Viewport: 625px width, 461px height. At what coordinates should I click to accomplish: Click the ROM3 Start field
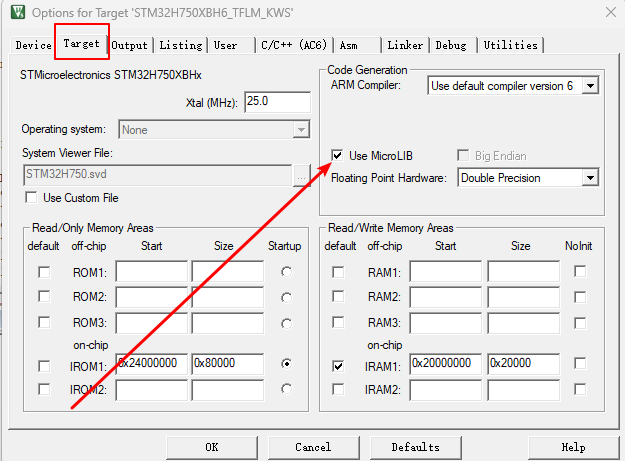151,323
